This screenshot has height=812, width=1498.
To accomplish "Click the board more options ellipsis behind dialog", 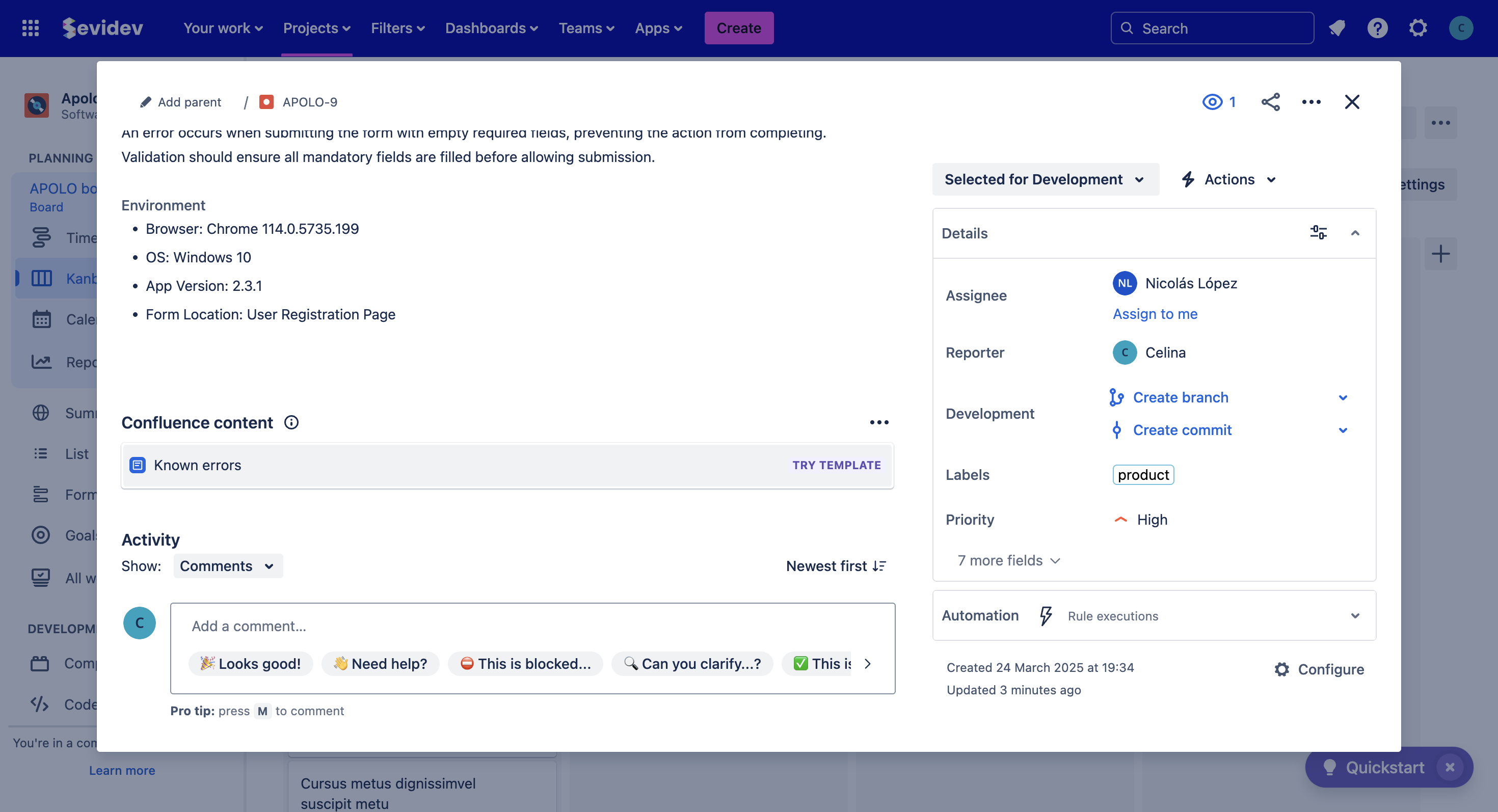I will (1440, 123).
